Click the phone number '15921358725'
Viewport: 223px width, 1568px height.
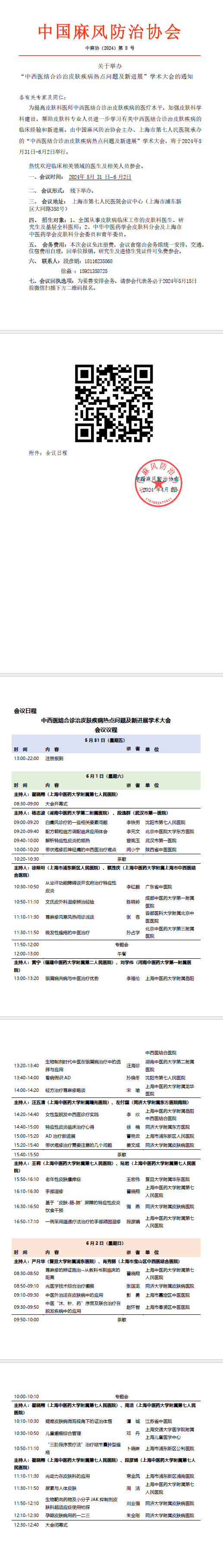point(94,271)
